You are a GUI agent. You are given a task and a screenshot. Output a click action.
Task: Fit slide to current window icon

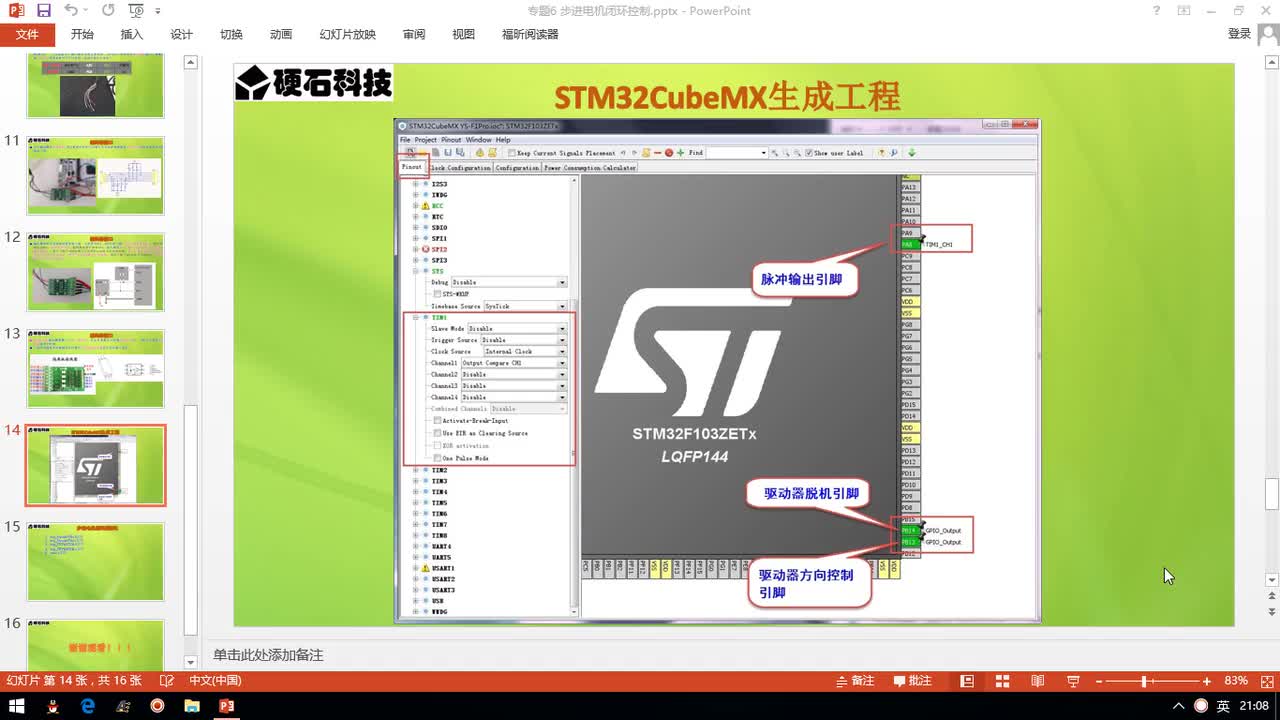(1265, 681)
